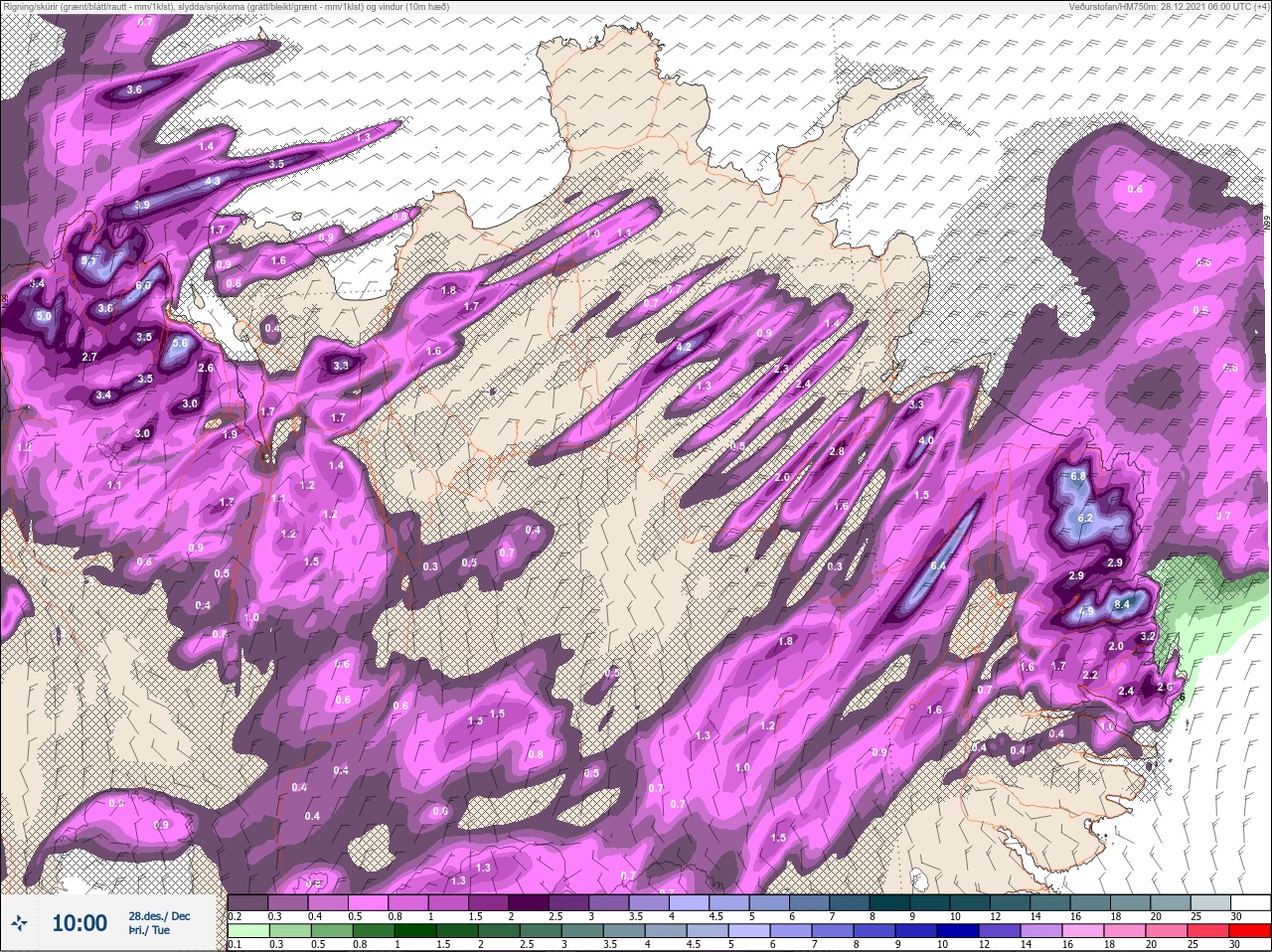Click the 3.9 precipitation value on the map
The width and height of the screenshot is (1272, 952).
(x=141, y=205)
